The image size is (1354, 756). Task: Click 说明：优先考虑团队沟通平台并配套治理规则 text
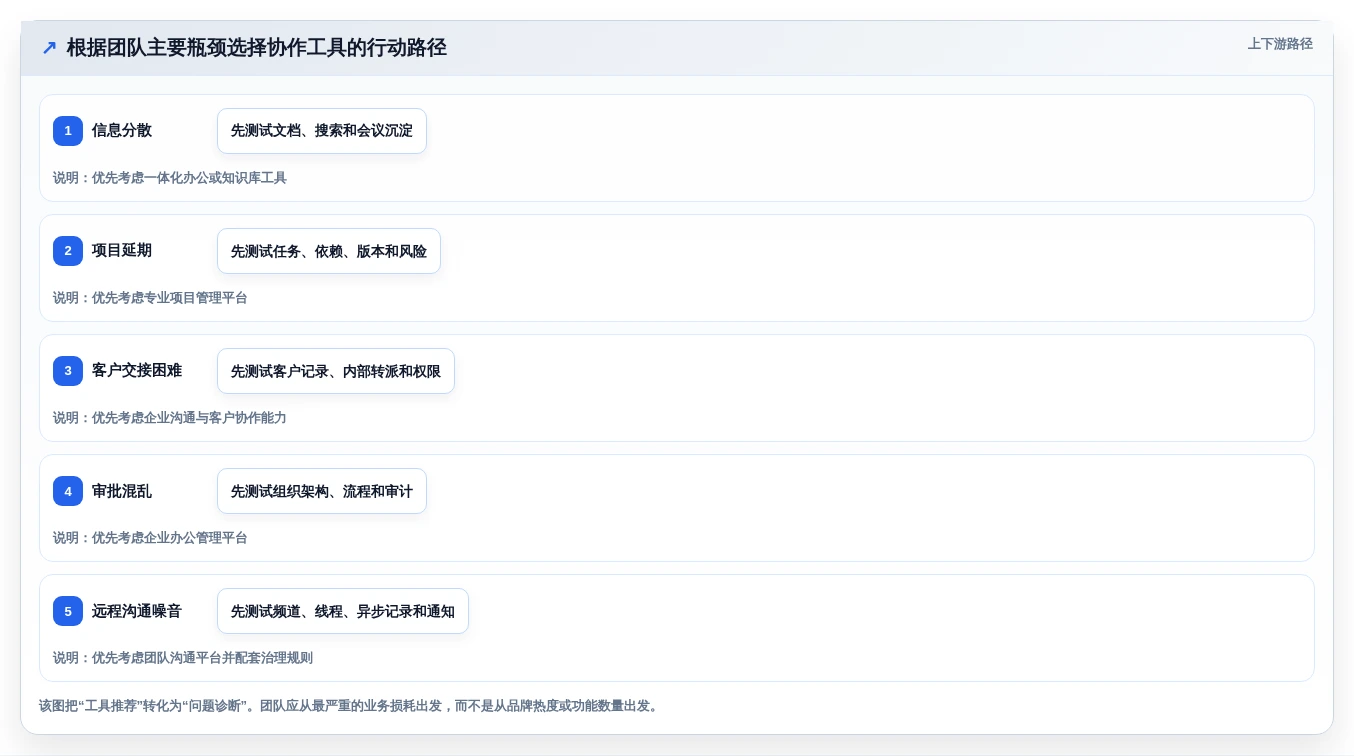(183, 658)
